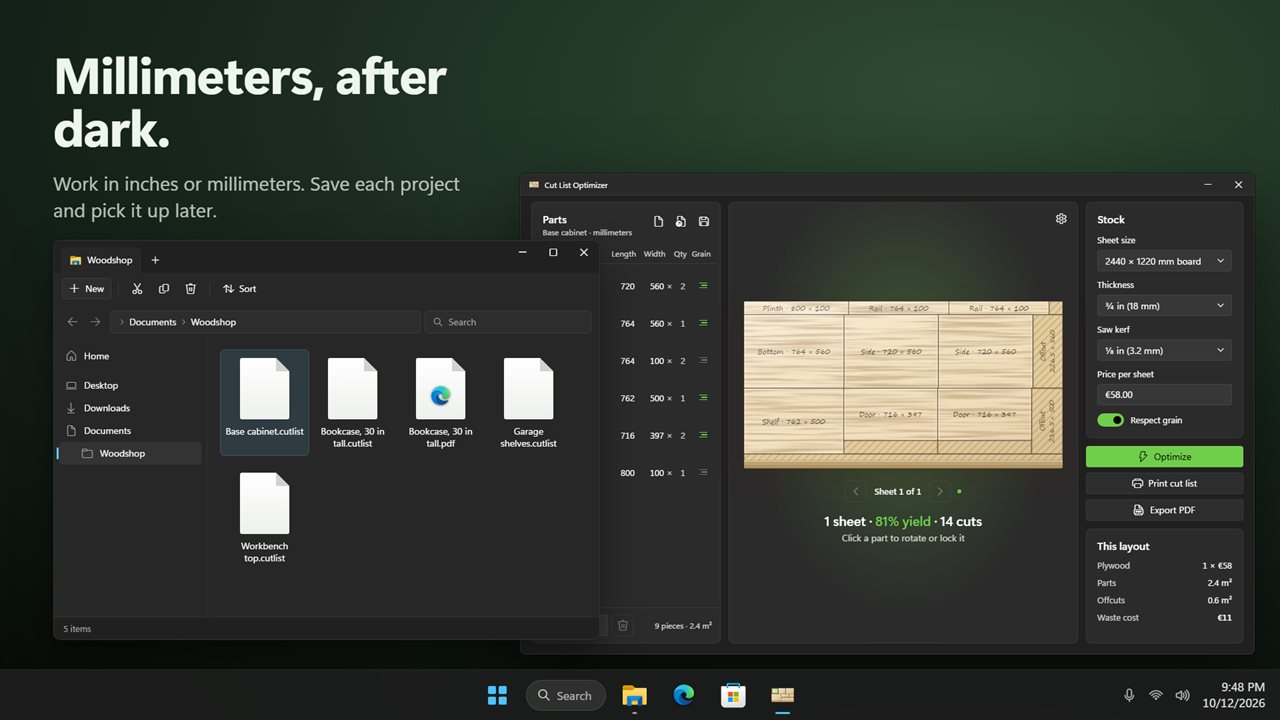The height and width of the screenshot is (720, 1280).
Task: Open volume control in system tray
Action: [1182, 695]
